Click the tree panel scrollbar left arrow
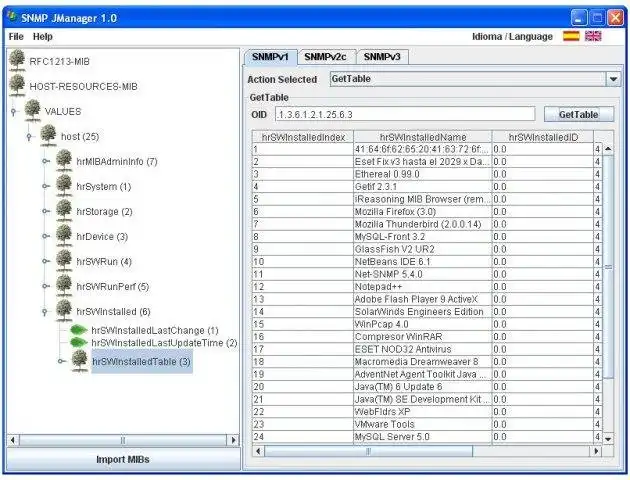The width and height of the screenshot is (630, 480). tap(13, 440)
